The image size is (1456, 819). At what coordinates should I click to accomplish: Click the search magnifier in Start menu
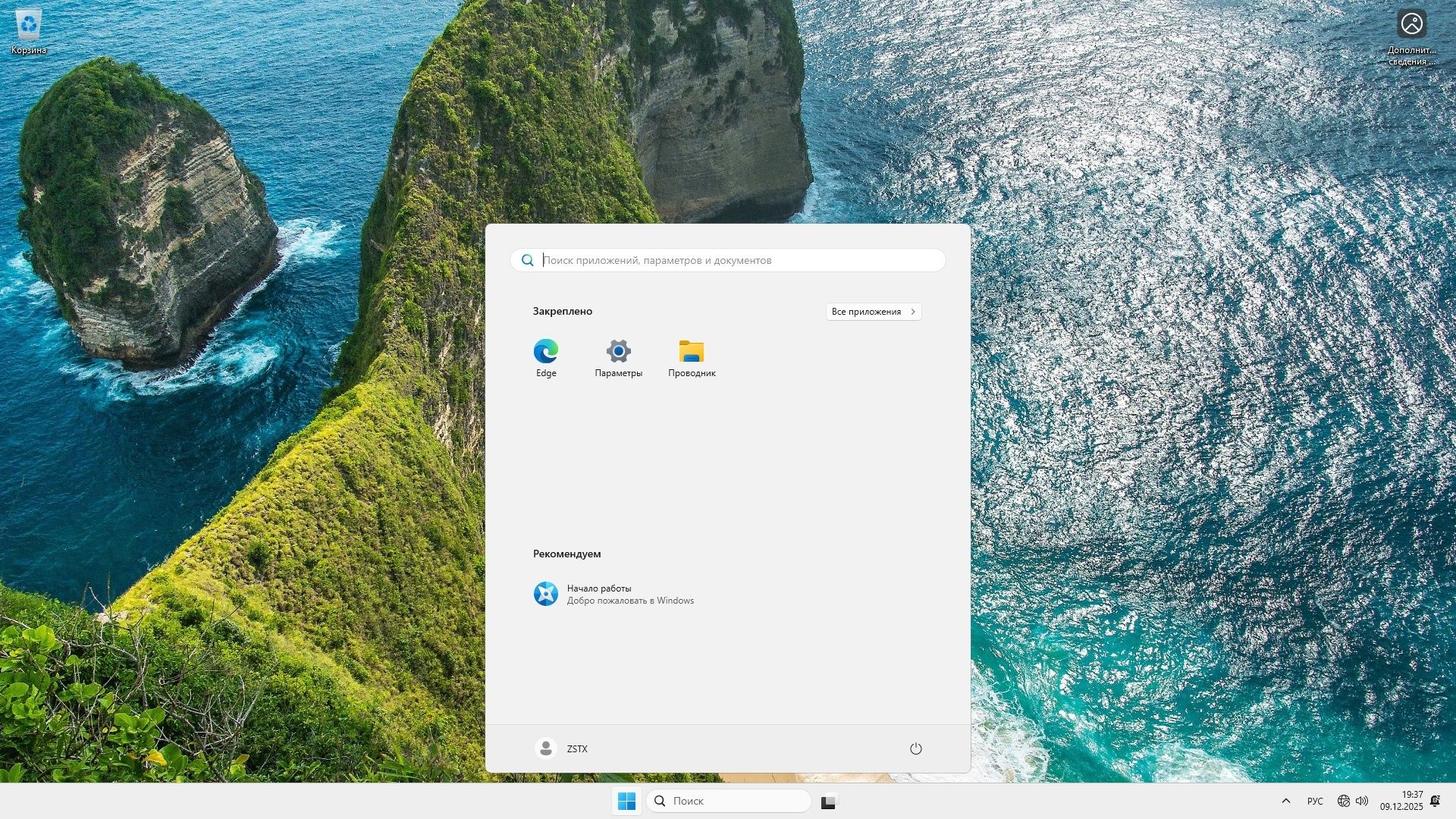pyautogui.click(x=527, y=260)
